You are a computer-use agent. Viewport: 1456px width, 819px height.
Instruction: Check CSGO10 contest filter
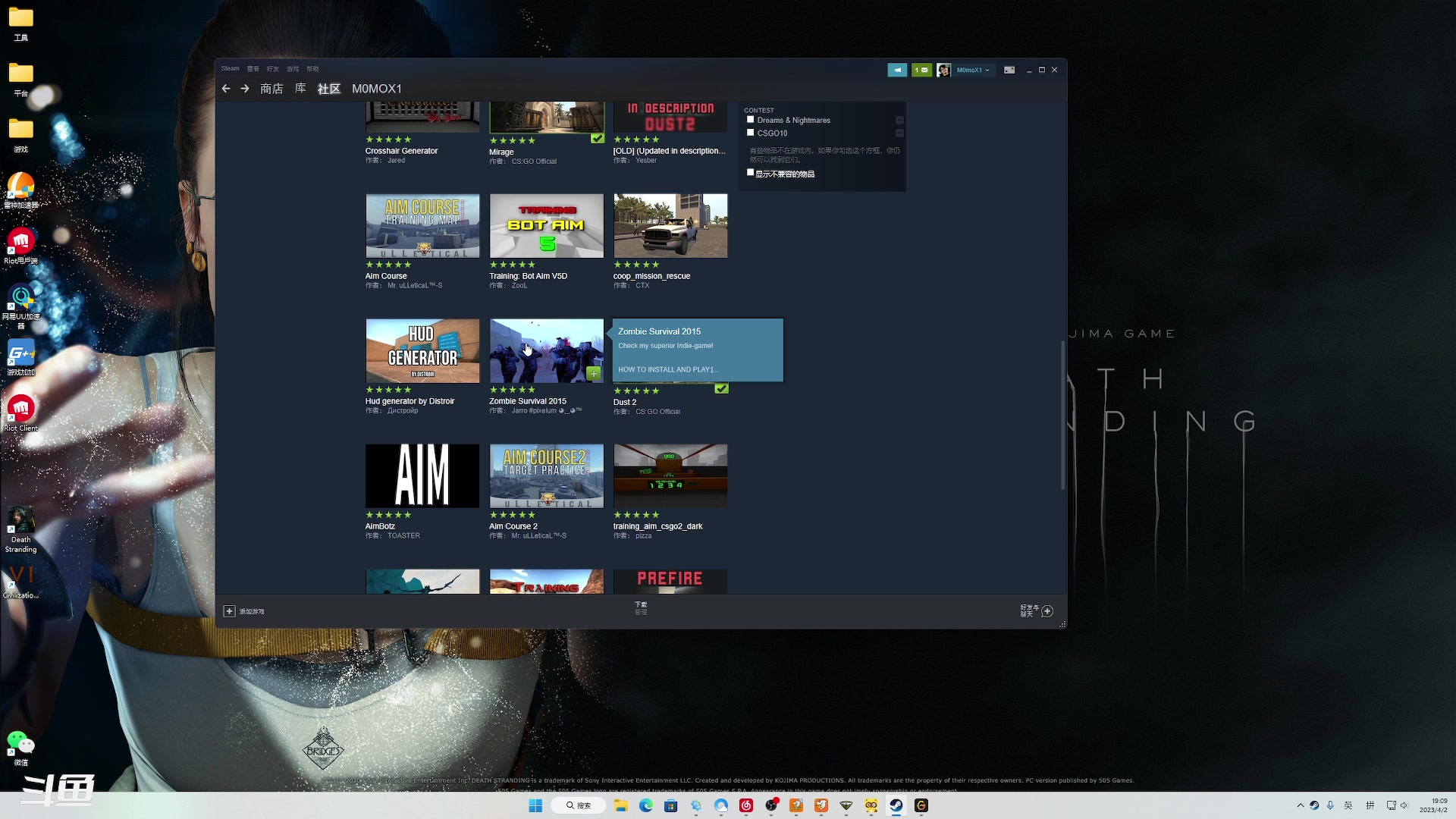750,133
